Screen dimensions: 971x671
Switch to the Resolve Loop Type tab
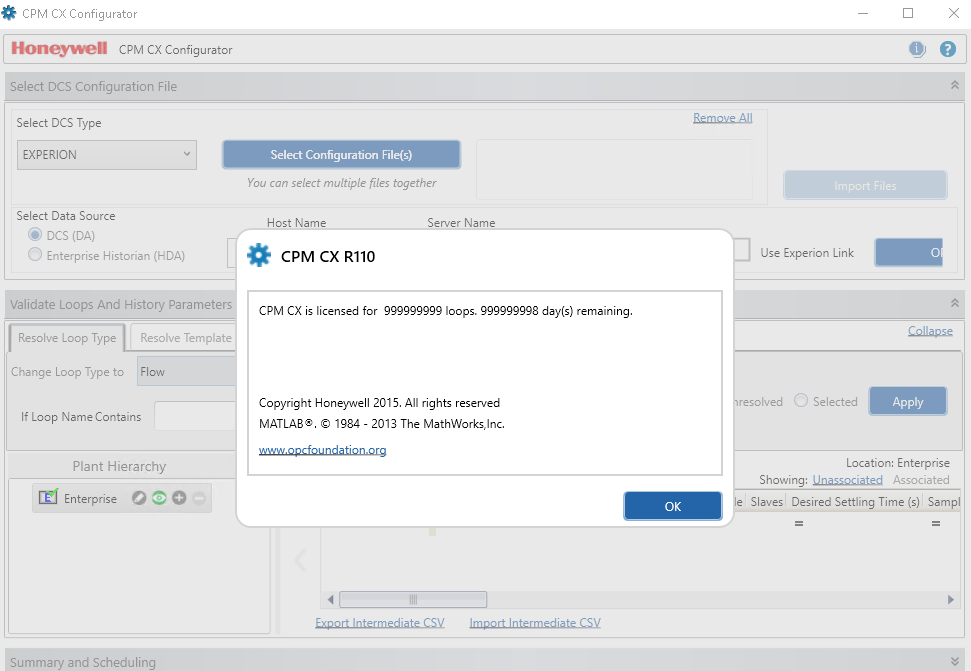[67, 337]
